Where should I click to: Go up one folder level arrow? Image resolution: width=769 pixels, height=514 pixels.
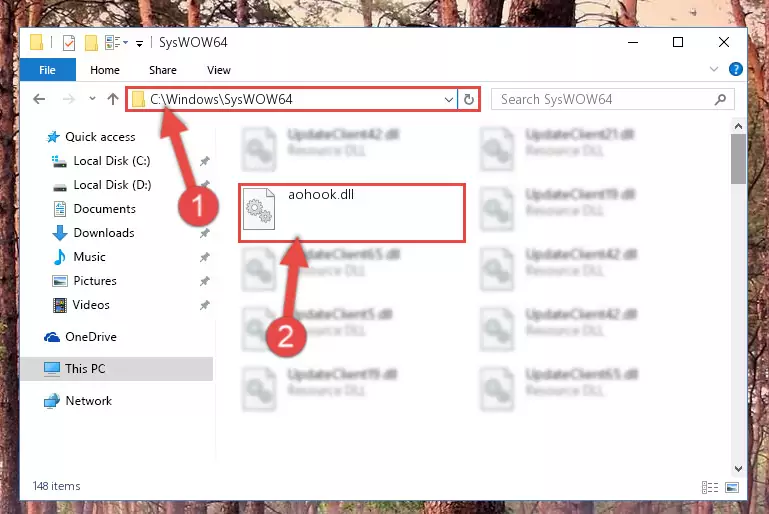(113, 99)
